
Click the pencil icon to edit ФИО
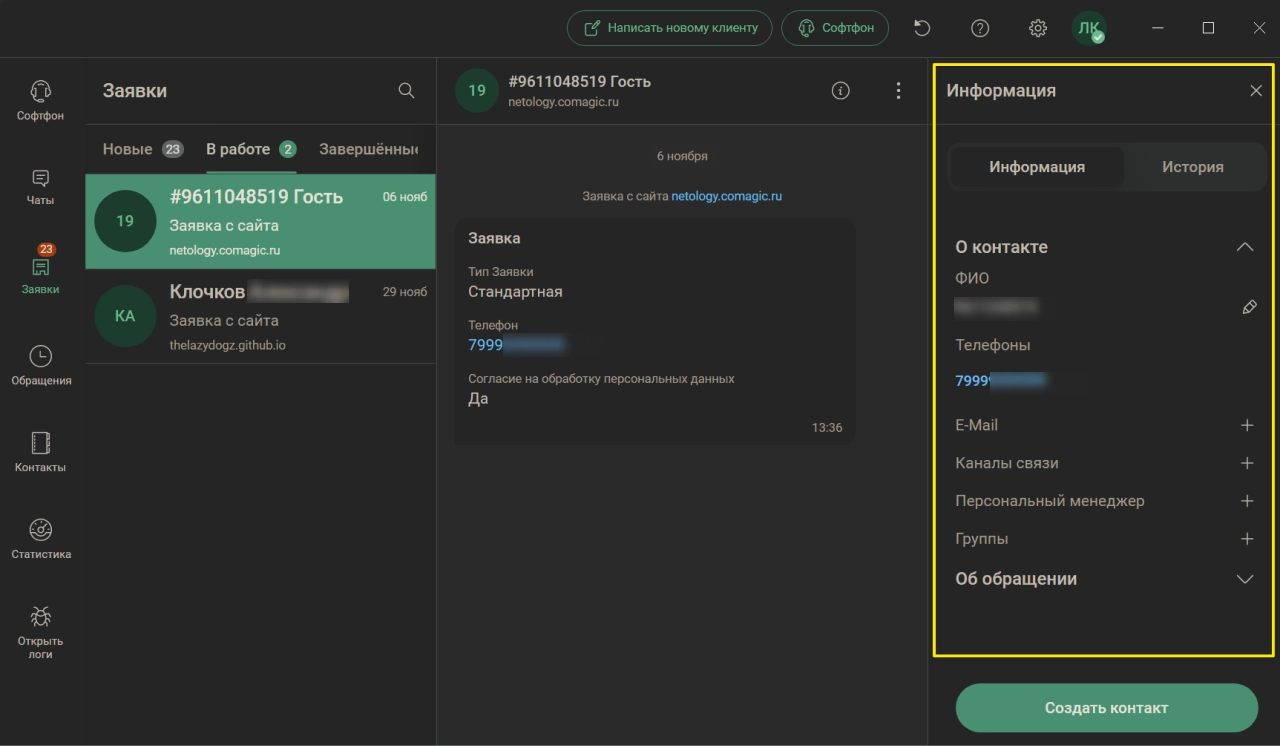click(x=1248, y=308)
